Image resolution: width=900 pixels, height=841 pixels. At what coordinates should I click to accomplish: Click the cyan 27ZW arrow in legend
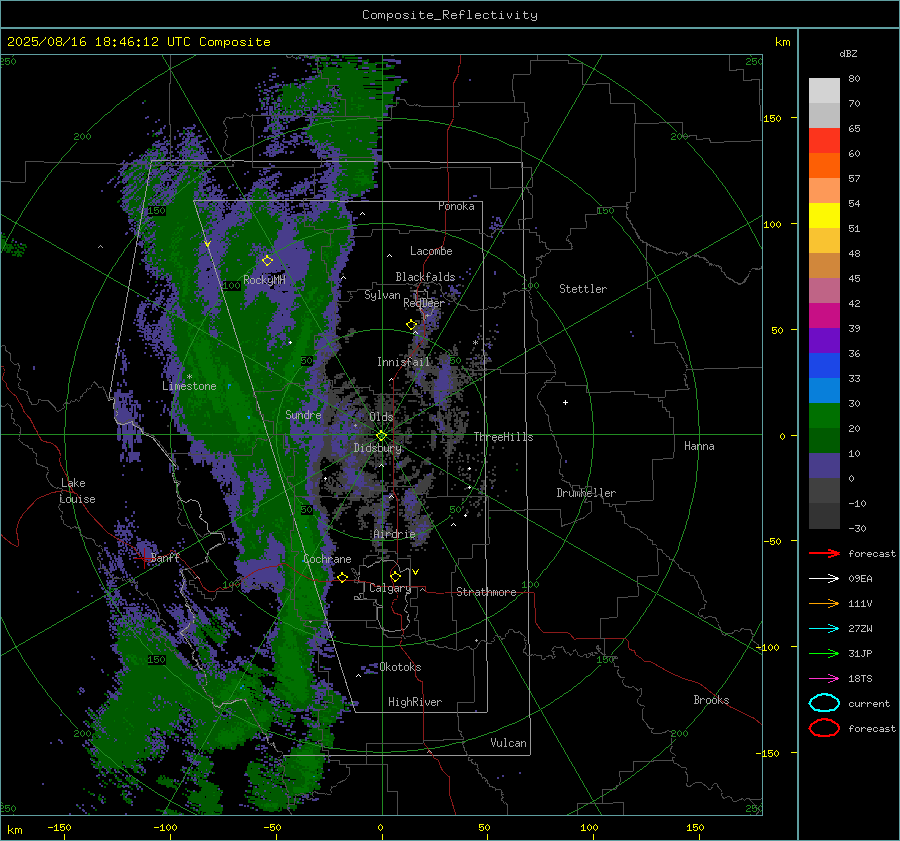[824, 629]
